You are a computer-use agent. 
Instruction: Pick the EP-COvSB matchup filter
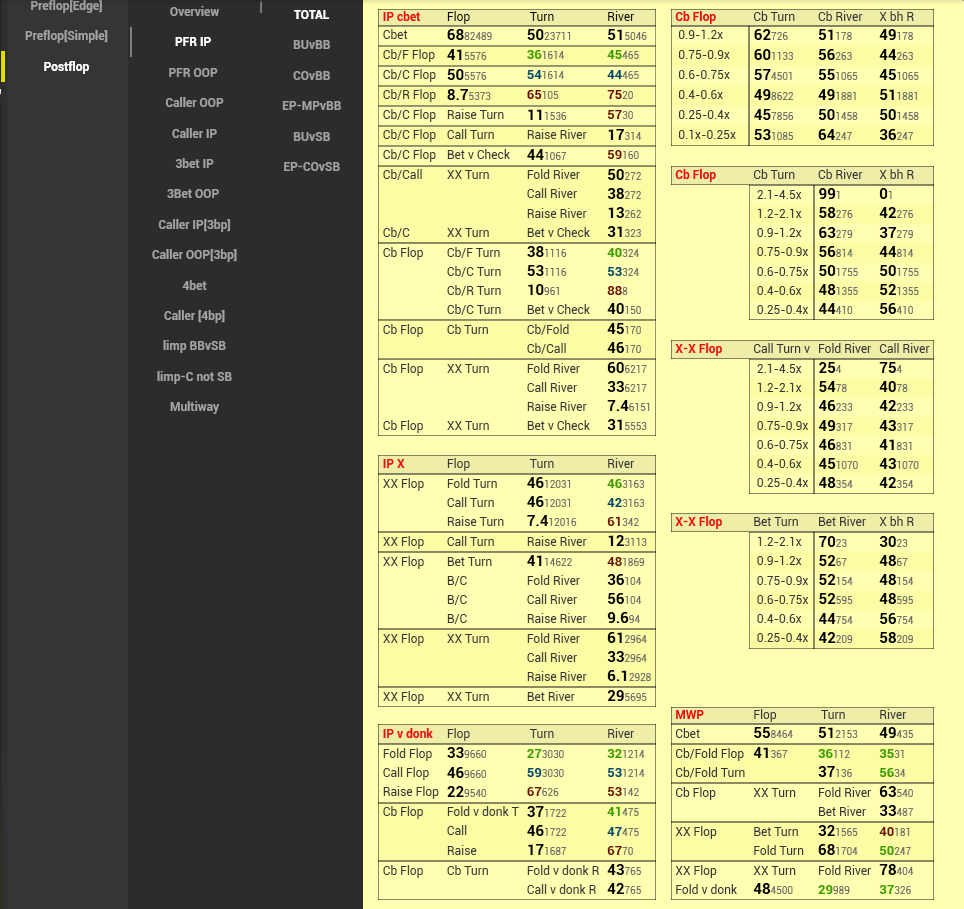pyautogui.click(x=311, y=167)
